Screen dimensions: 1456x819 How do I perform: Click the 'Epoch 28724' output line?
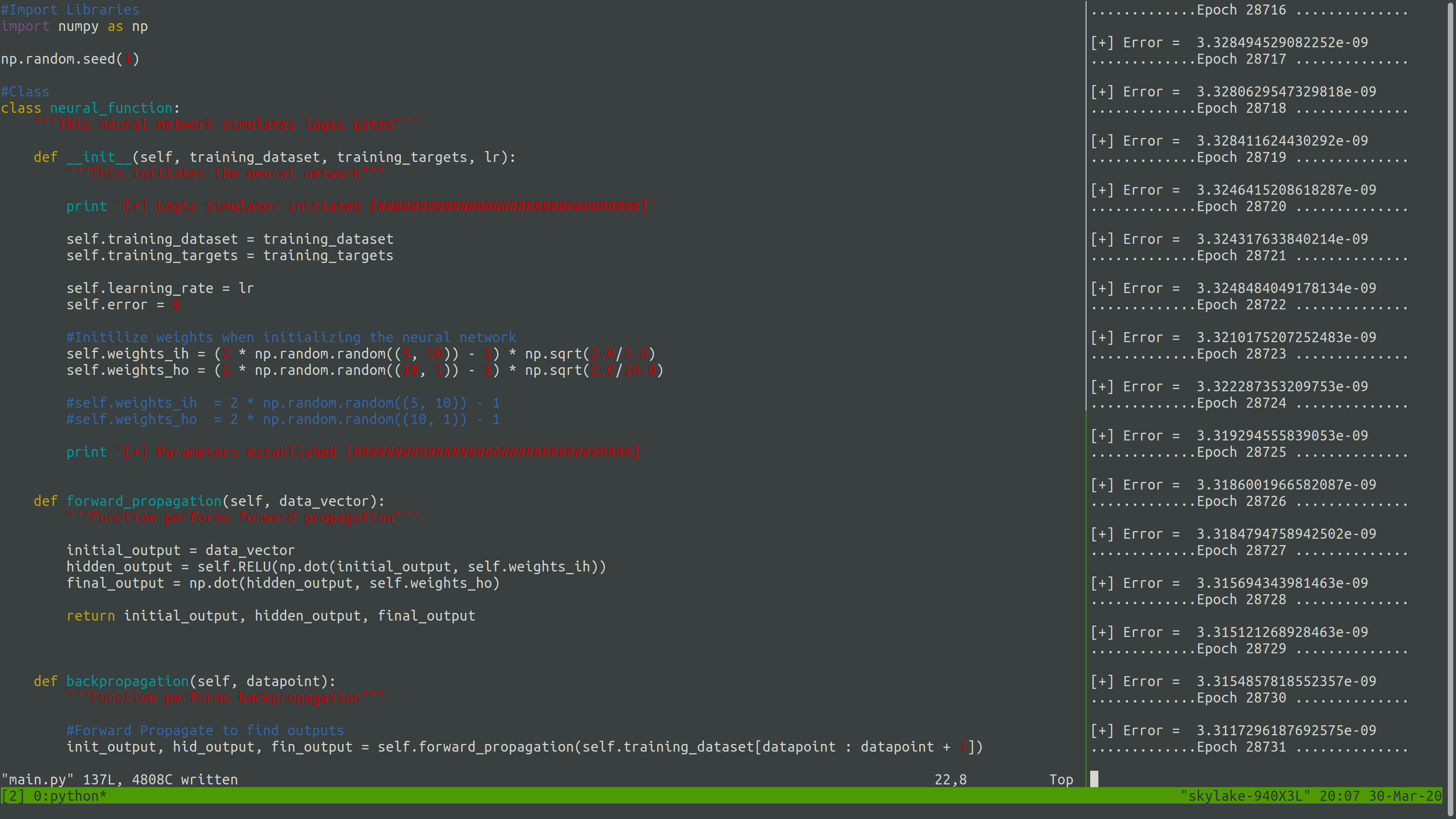coord(1249,403)
